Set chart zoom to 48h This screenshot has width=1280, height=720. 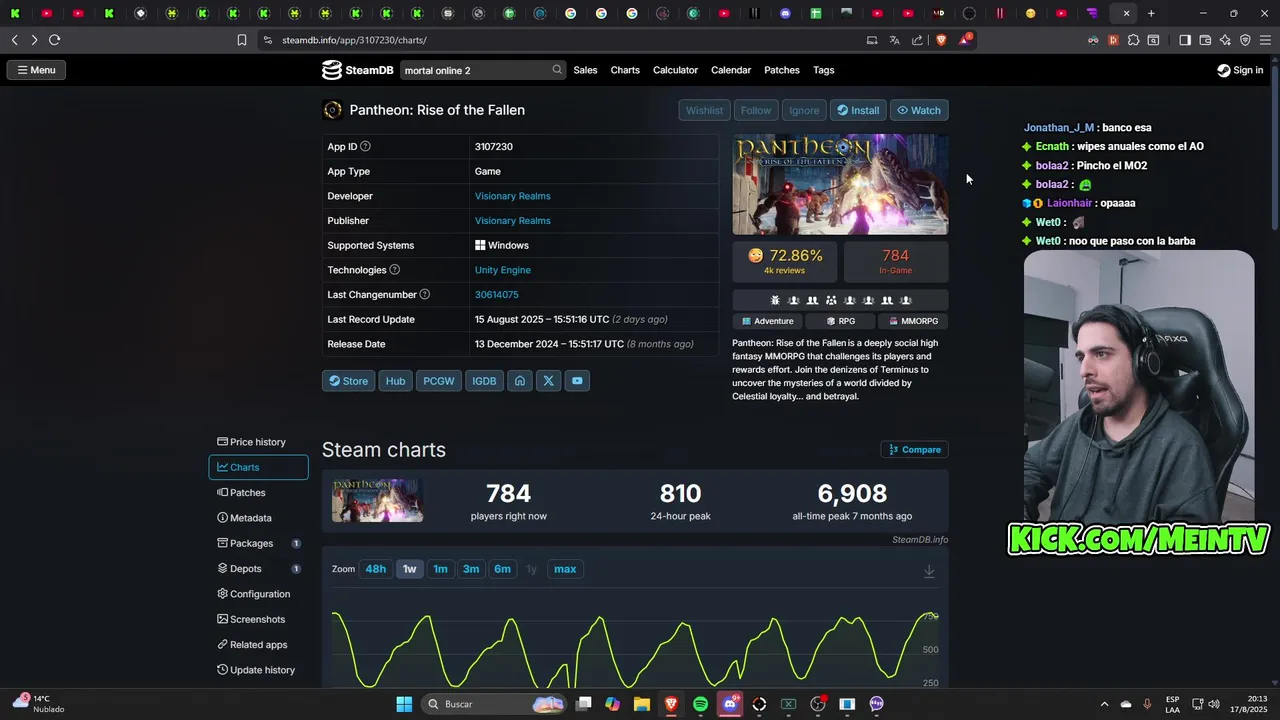coord(376,569)
